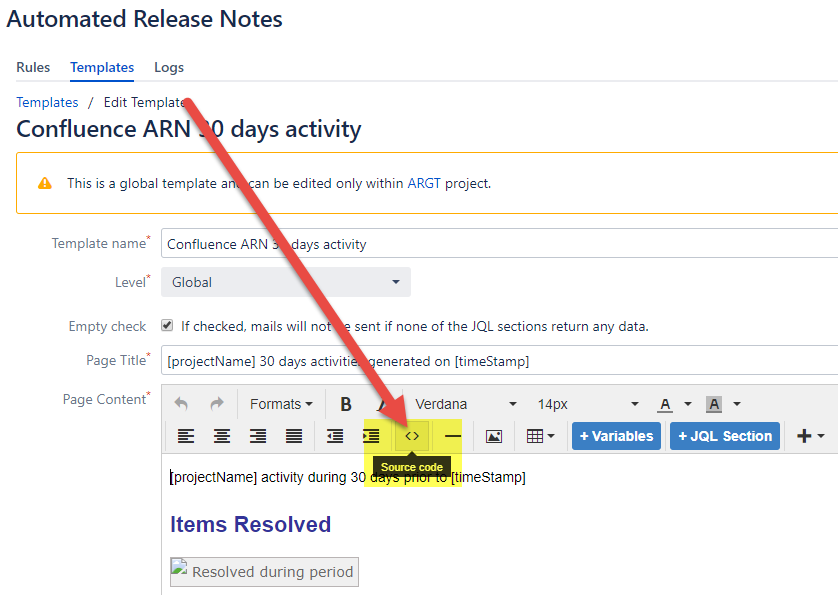Justify text in Page Content editor
The image size is (838, 595).
point(294,436)
